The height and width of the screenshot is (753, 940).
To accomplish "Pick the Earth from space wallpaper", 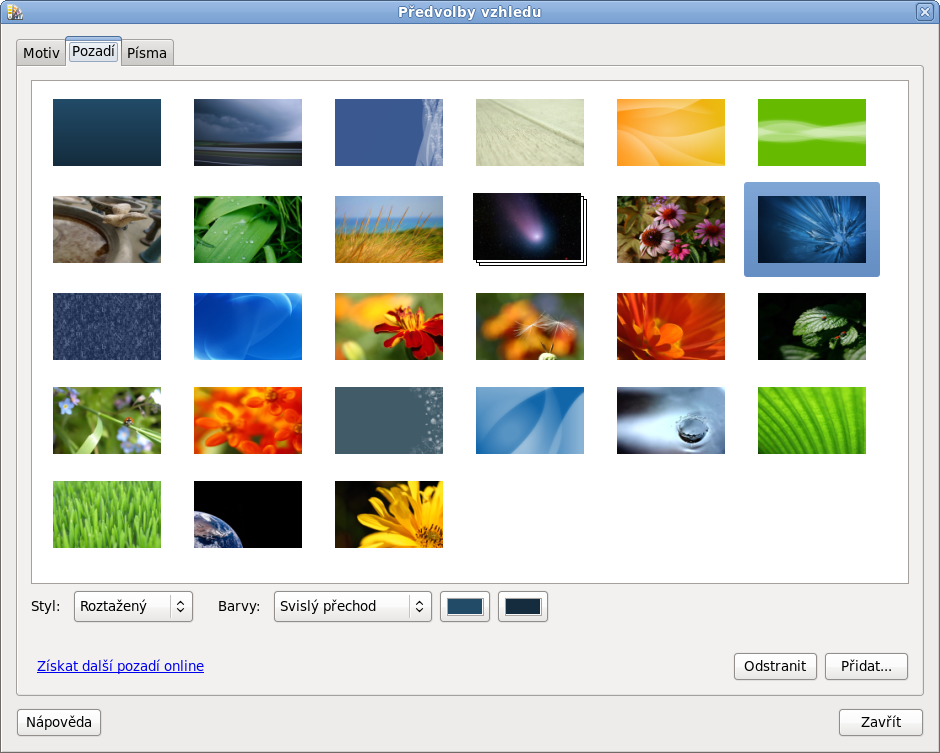I will (x=248, y=514).
